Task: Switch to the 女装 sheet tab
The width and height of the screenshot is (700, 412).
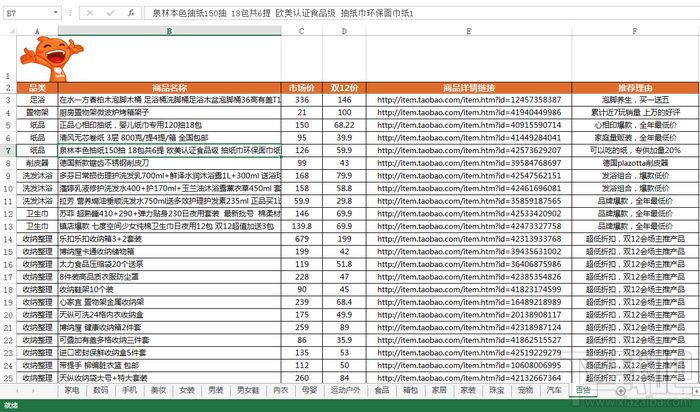Action: (x=187, y=390)
